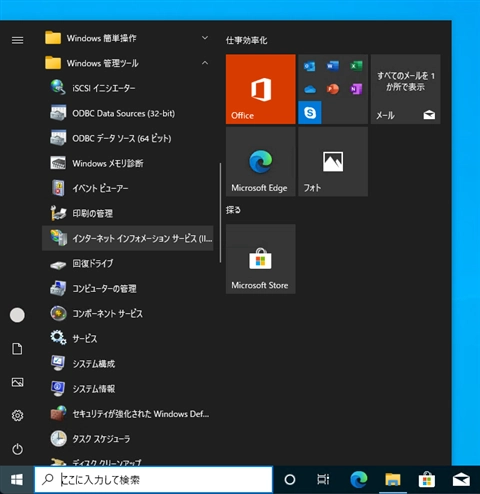Open the フォト (Photos) tile
Screen dimensions: 480x494
333,162
